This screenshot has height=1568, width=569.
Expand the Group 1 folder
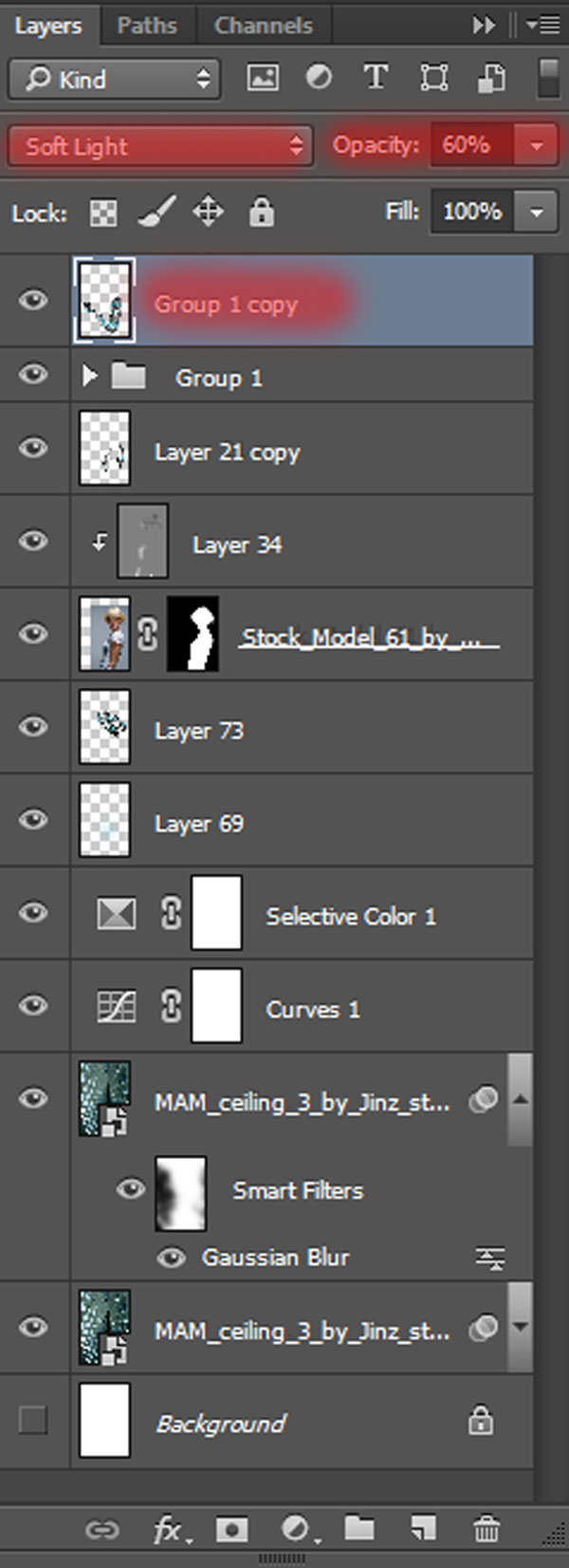pos(90,377)
